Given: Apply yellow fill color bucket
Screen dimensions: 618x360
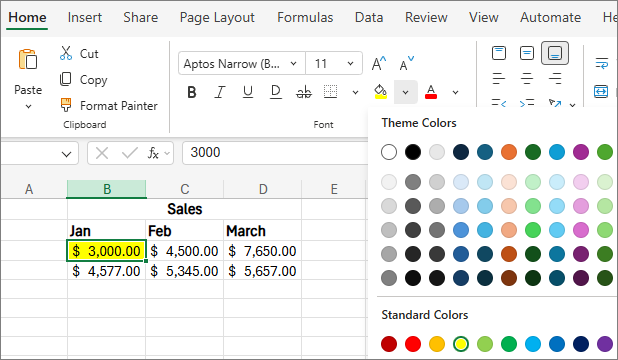Looking at the screenshot, I should (380, 92).
